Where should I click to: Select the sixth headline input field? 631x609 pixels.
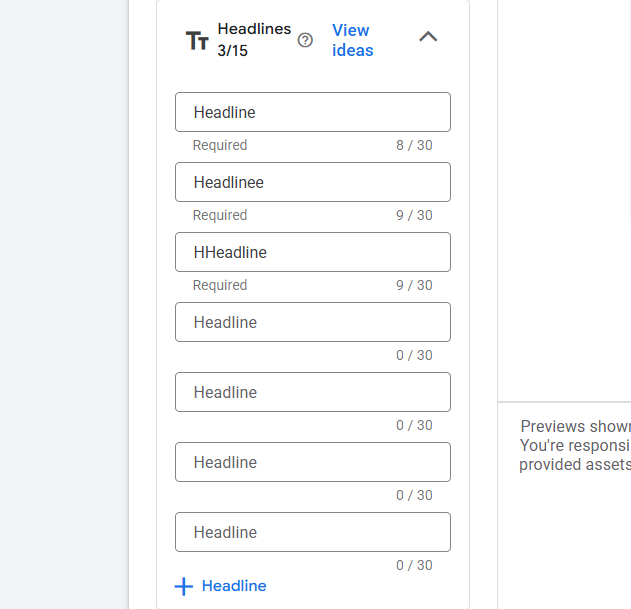(312, 462)
